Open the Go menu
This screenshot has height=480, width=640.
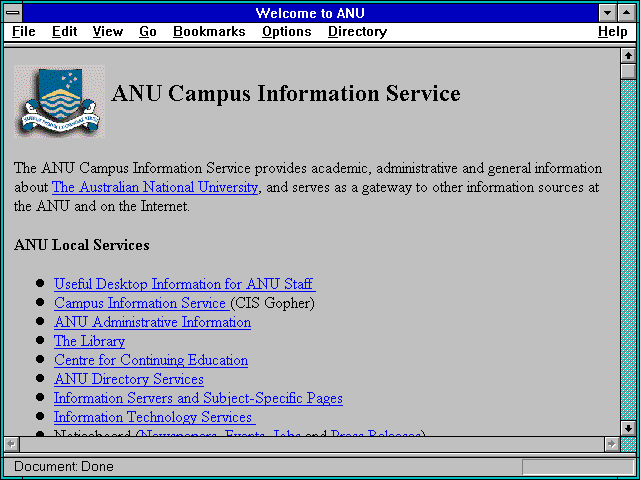click(x=148, y=31)
